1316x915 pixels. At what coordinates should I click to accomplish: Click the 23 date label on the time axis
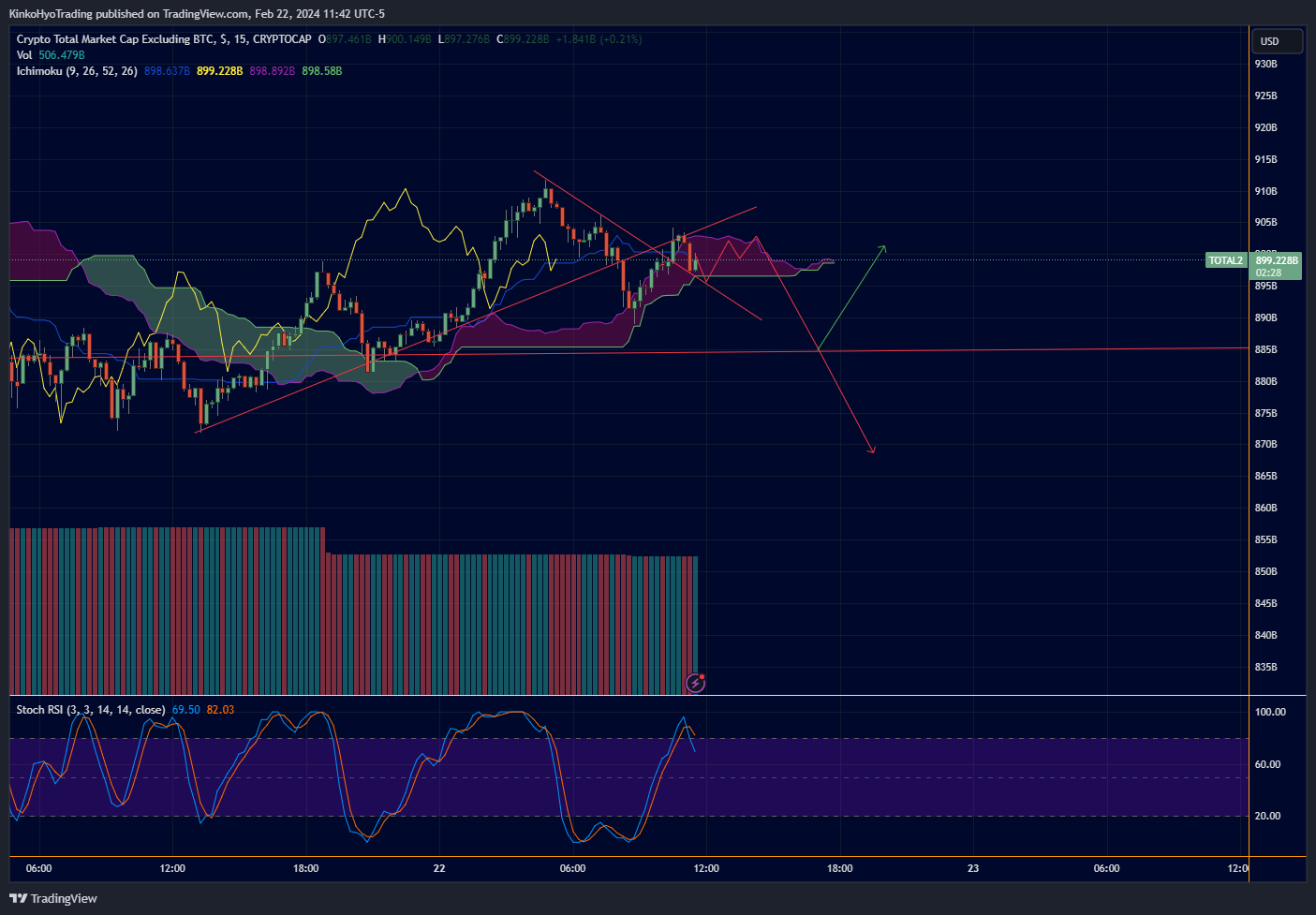pyautogui.click(x=973, y=868)
